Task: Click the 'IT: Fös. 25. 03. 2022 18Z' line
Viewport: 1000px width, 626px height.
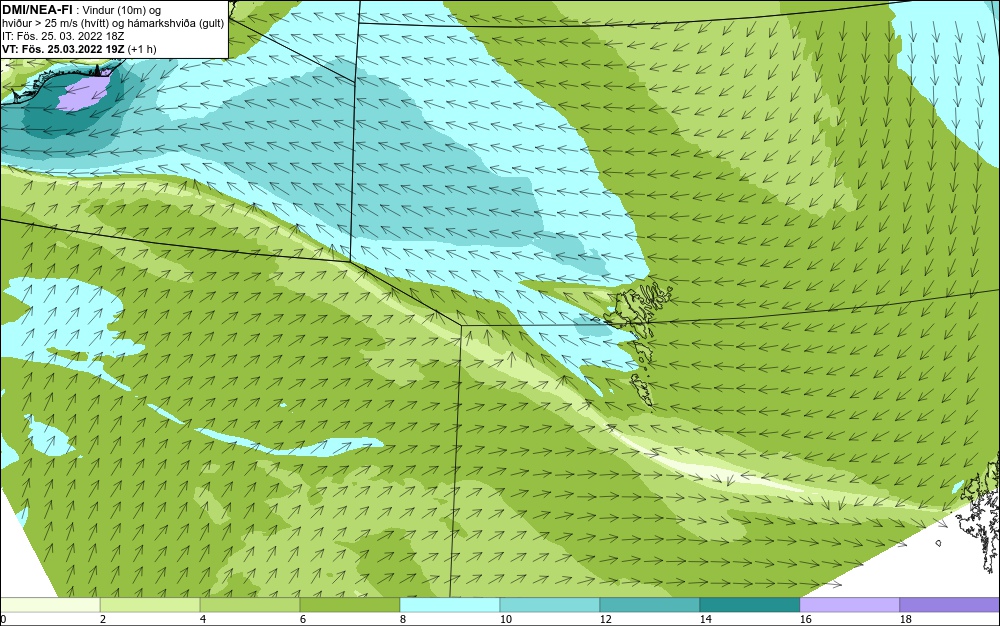Action: 63,36
